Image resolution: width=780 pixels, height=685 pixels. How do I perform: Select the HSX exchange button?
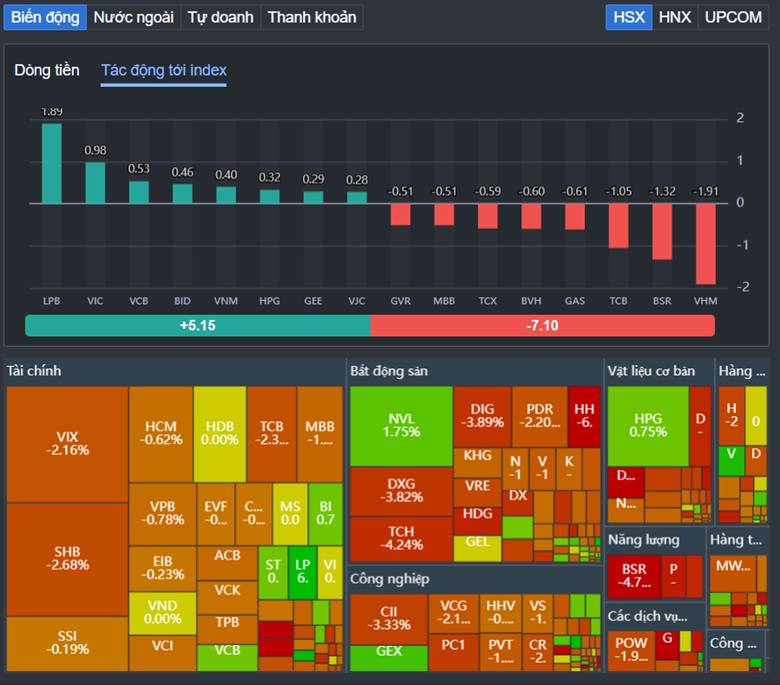pyautogui.click(x=629, y=17)
